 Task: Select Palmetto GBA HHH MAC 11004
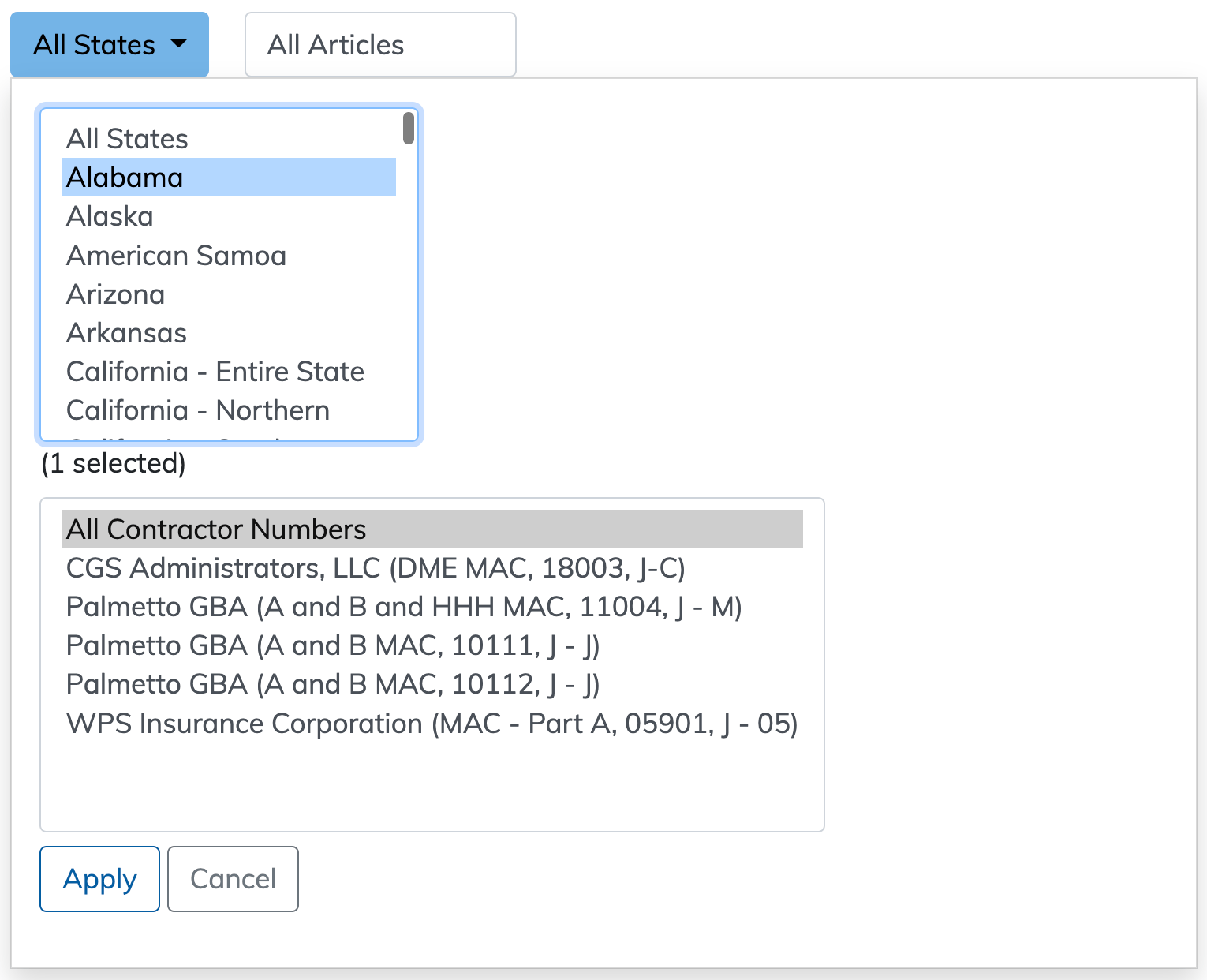[404, 607]
